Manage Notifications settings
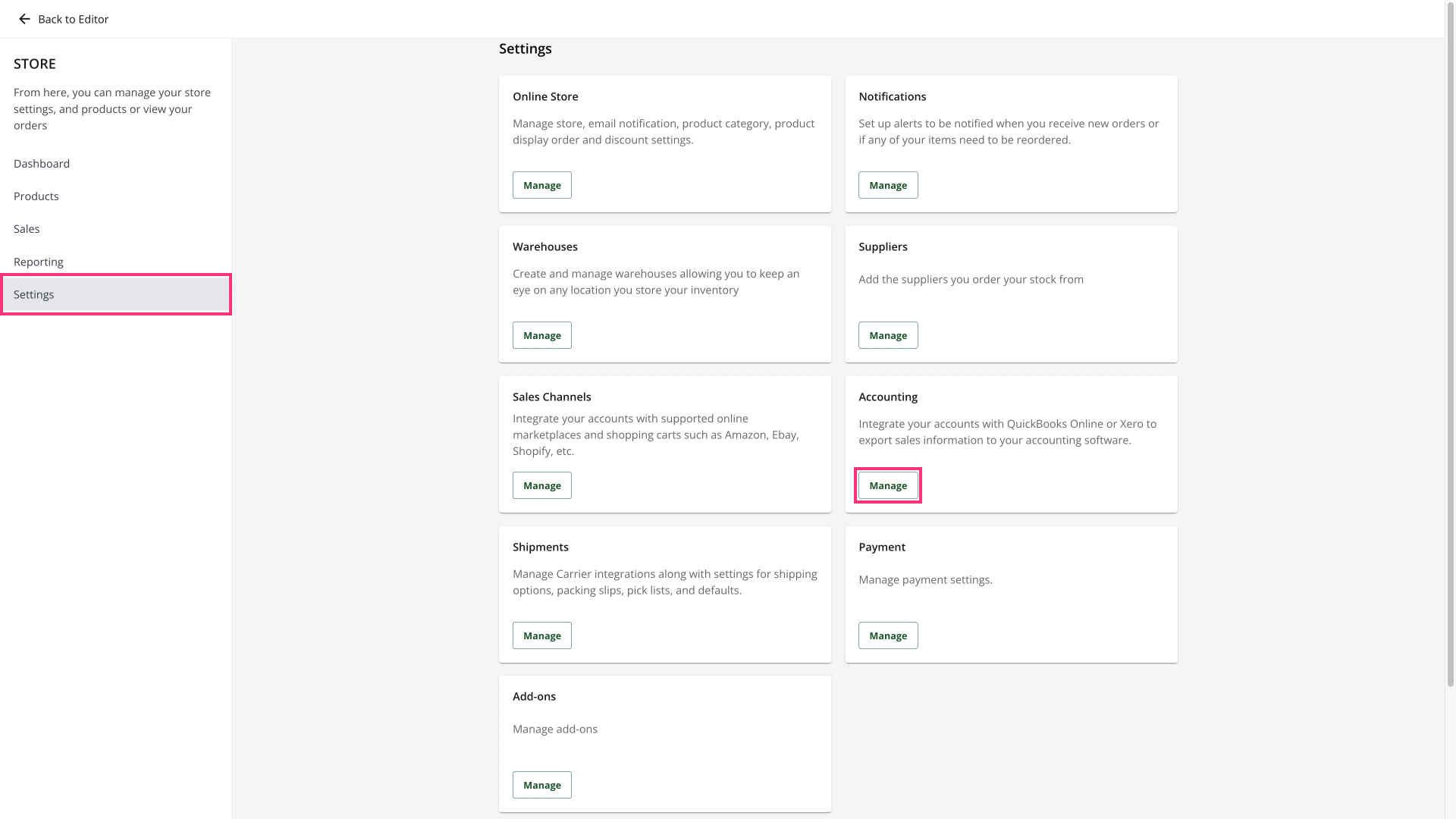The image size is (1456, 819). [887, 185]
